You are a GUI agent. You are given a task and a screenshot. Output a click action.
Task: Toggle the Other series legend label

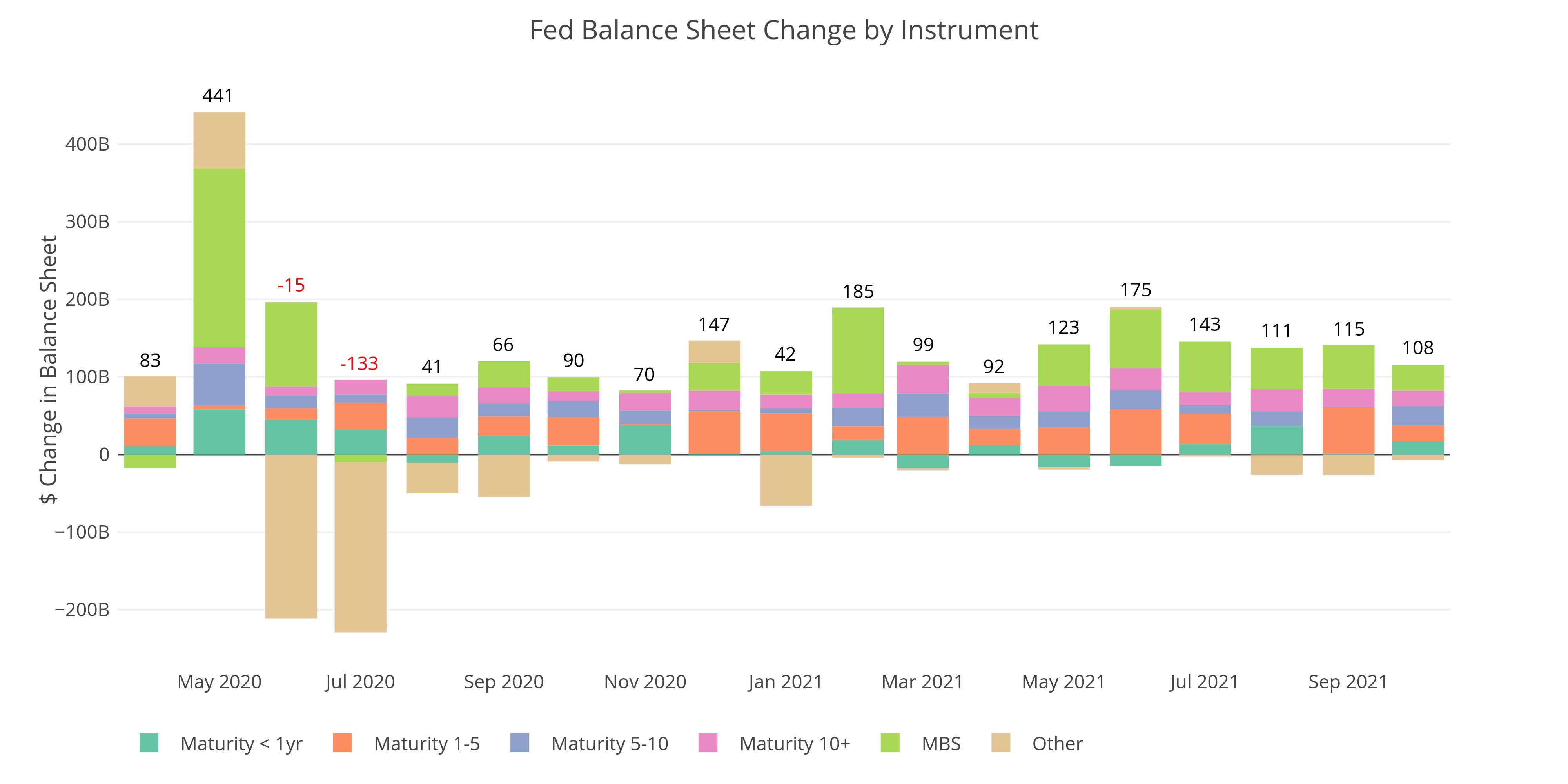click(1057, 744)
